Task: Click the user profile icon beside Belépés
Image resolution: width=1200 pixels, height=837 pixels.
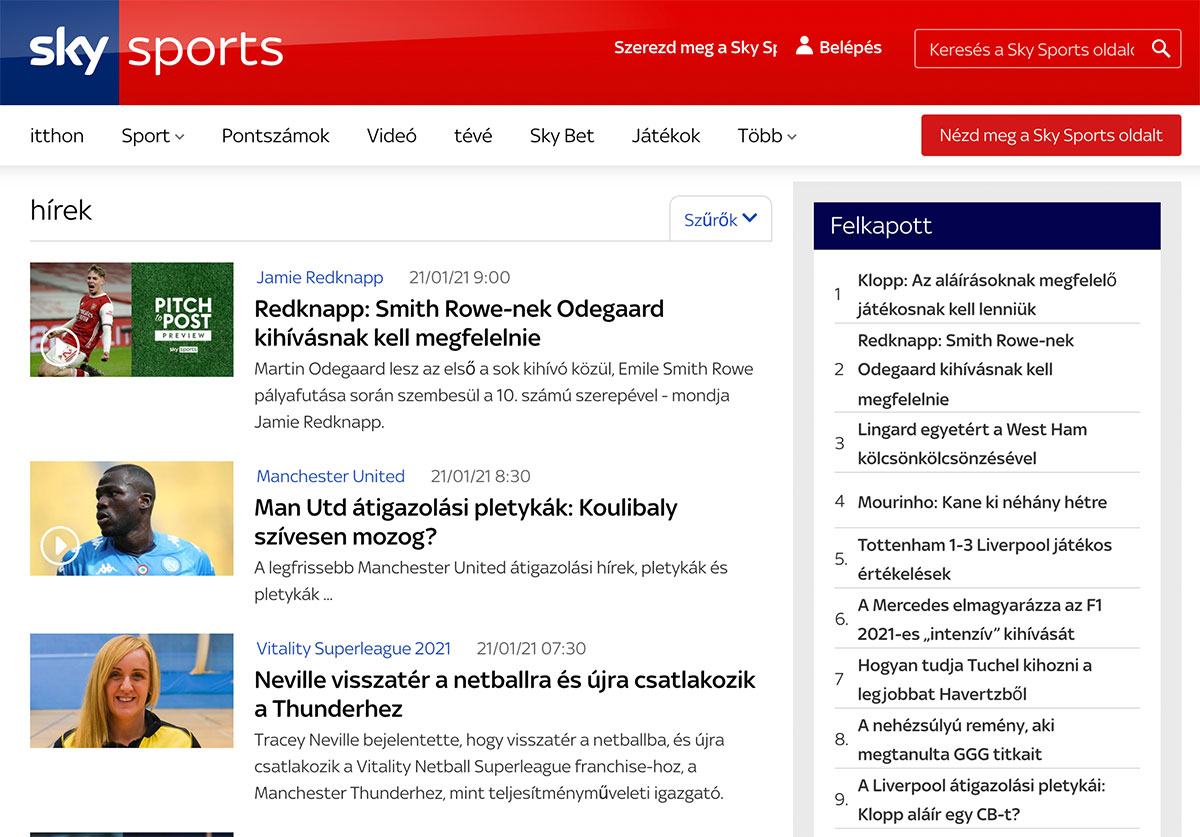Action: click(x=804, y=46)
